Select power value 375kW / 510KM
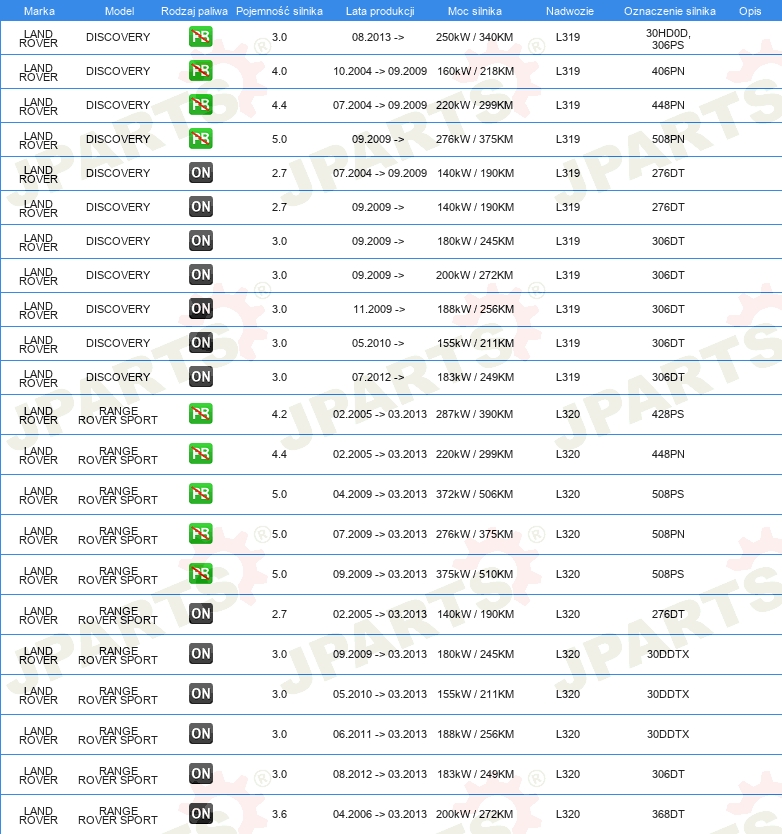 pyautogui.click(x=475, y=574)
